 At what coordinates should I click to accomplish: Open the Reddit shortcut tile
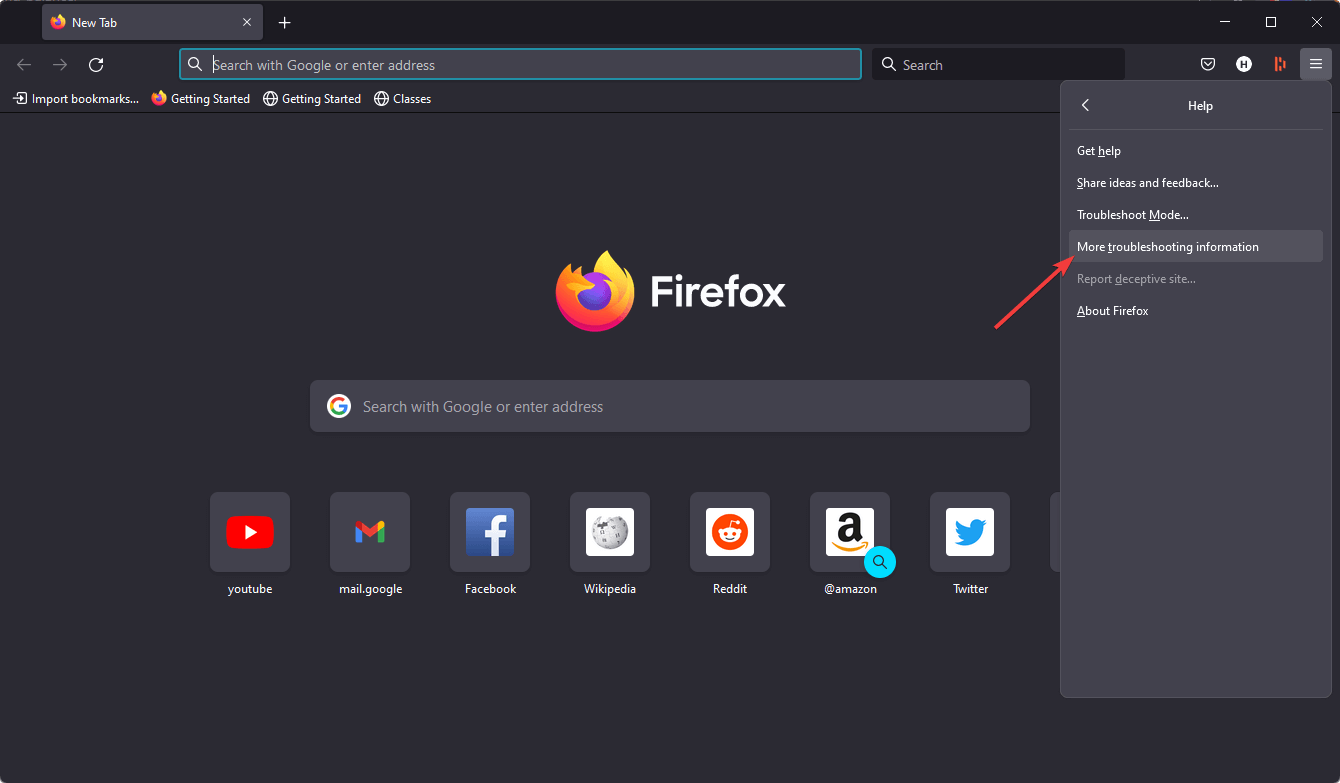729,531
